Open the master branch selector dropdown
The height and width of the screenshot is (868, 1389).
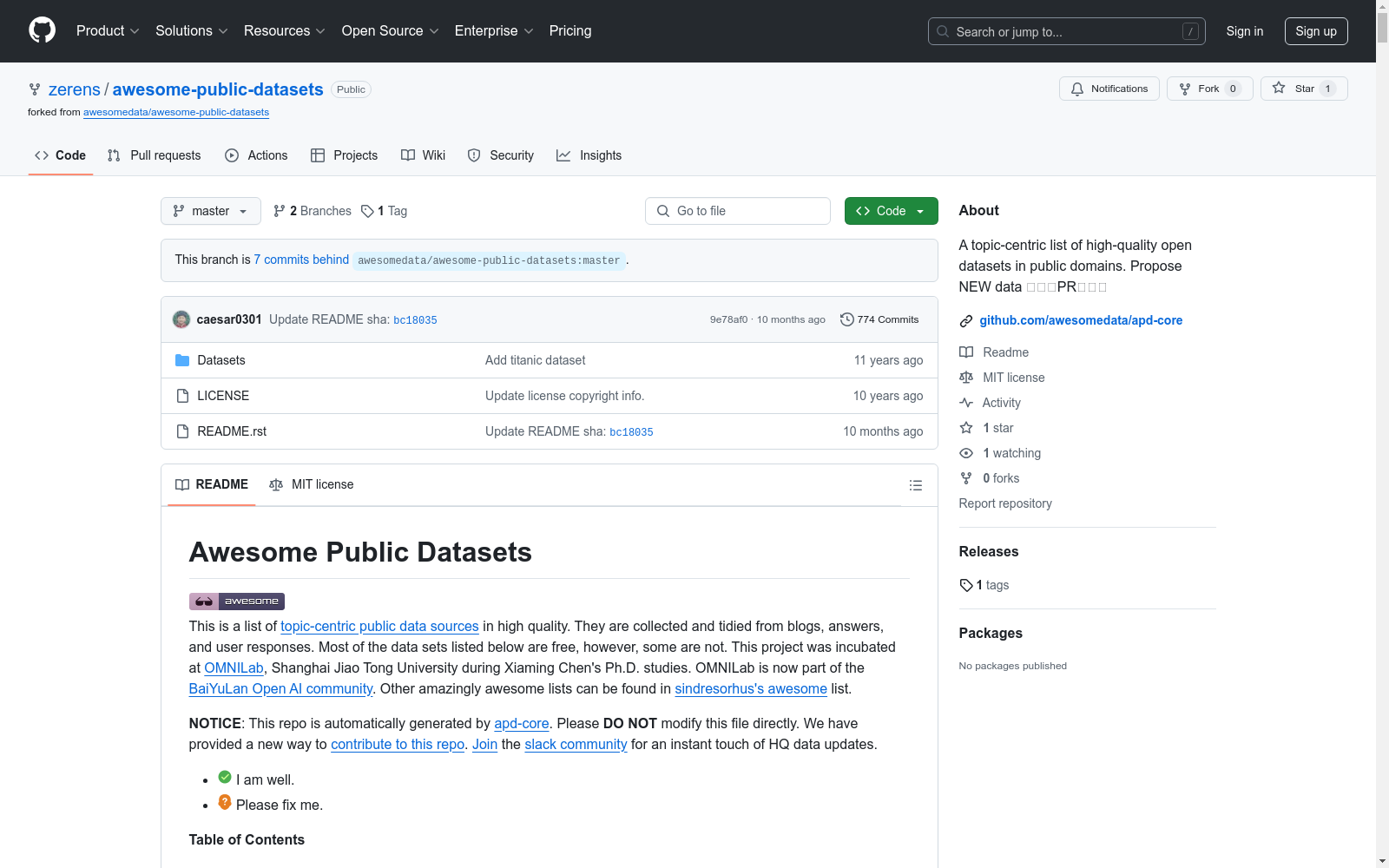(211, 211)
